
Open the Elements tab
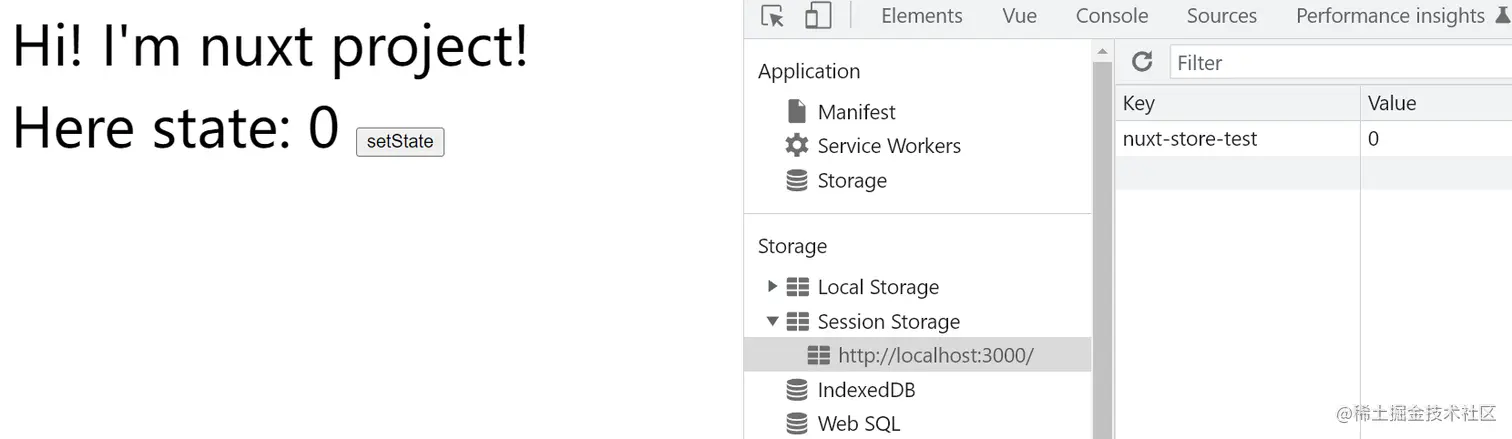921,16
